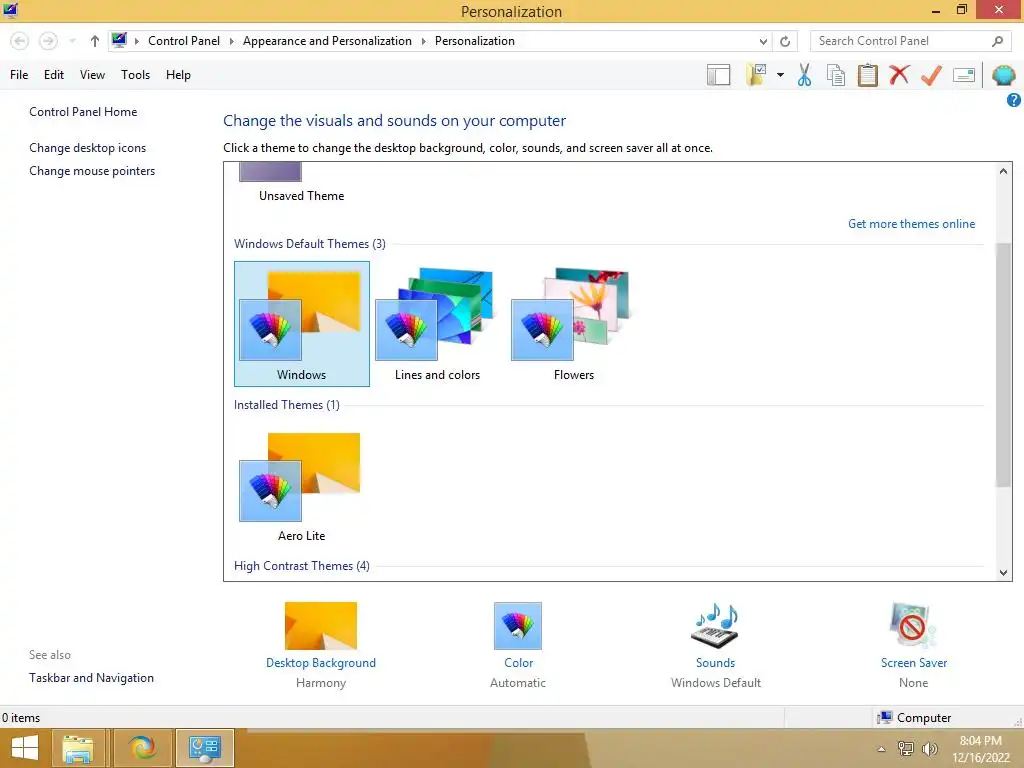Go up one level with Up arrow
The width and height of the screenshot is (1024, 768).
(95, 41)
